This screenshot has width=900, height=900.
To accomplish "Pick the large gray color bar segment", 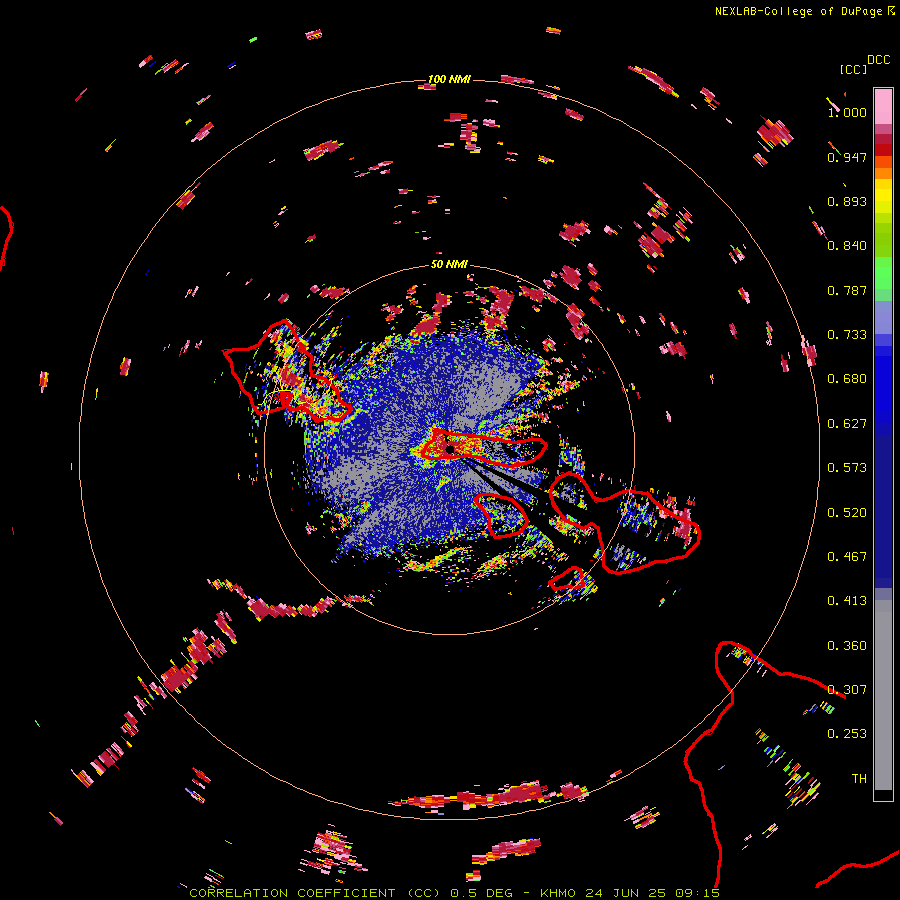I will [883, 695].
